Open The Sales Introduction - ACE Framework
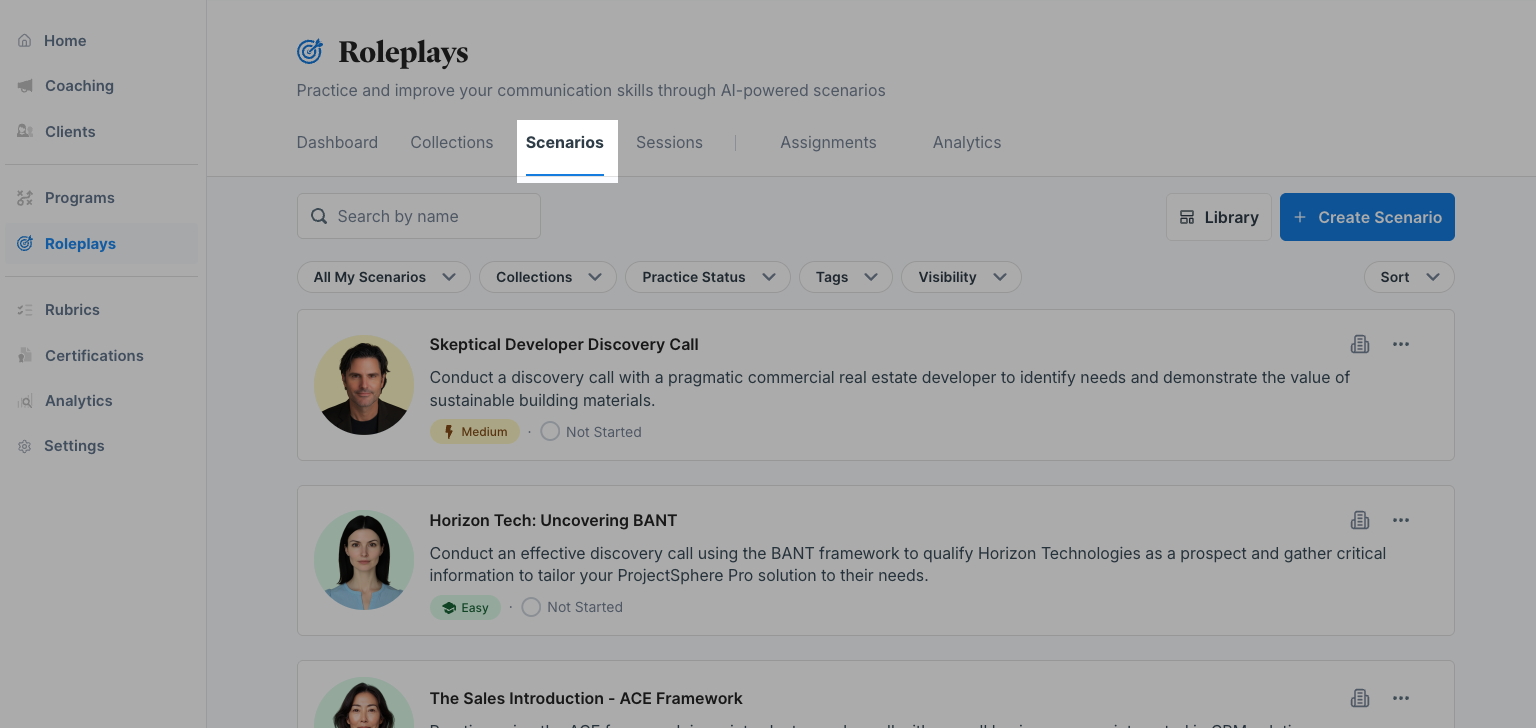The image size is (1536, 728). tap(586, 698)
